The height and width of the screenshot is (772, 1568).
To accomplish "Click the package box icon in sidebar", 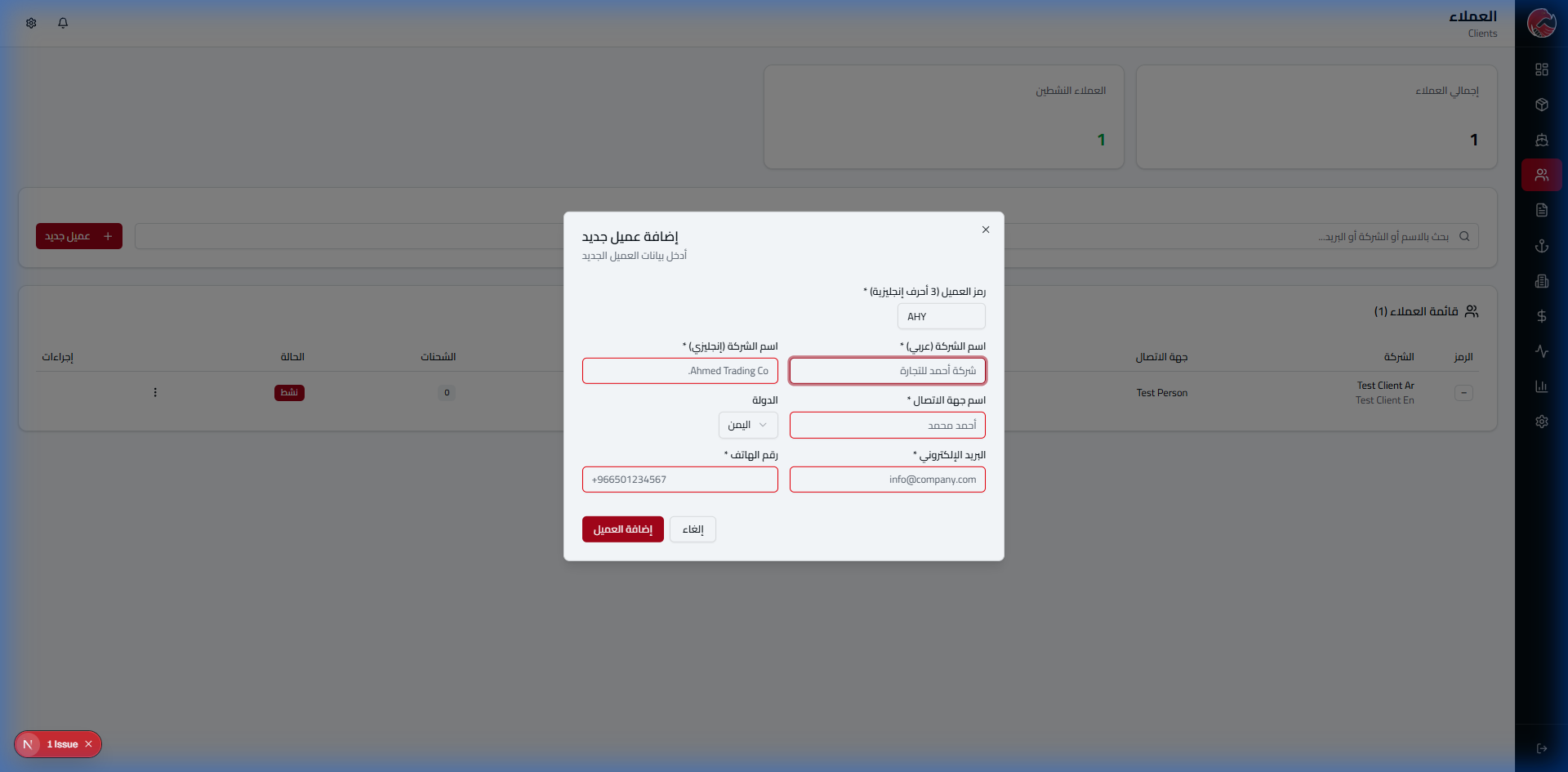I will (x=1541, y=105).
